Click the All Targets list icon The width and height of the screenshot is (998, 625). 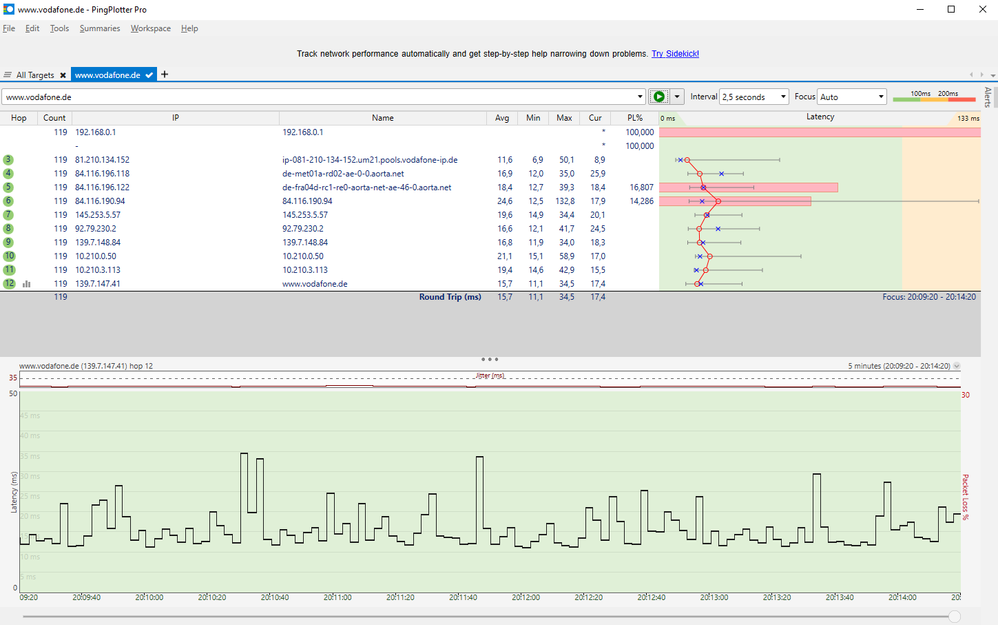pos(8,74)
